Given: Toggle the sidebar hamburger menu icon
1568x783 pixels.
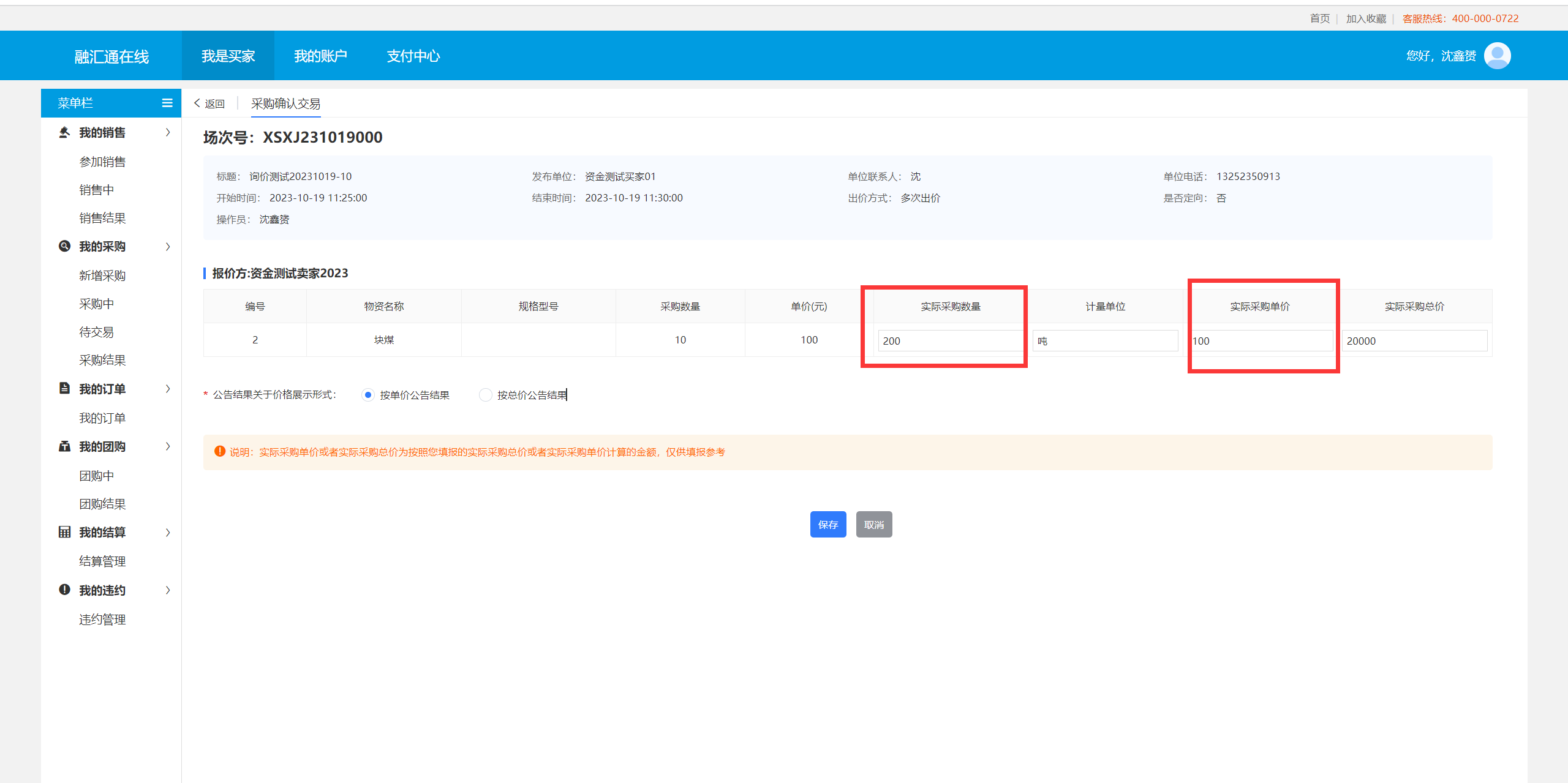Looking at the screenshot, I should click(x=167, y=103).
